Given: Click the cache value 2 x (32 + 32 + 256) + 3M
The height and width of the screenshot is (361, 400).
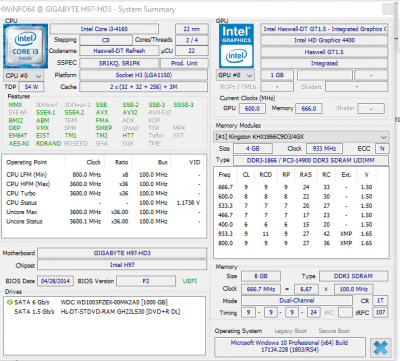Looking at the screenshot, I should tap(144, 87).
